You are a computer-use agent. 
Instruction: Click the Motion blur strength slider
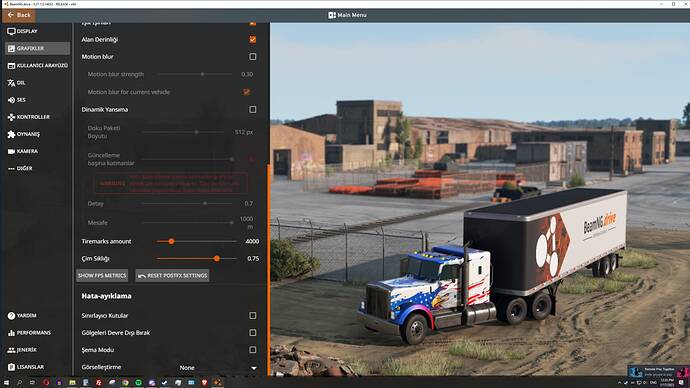pyautogui.click(x=195, y=74)
